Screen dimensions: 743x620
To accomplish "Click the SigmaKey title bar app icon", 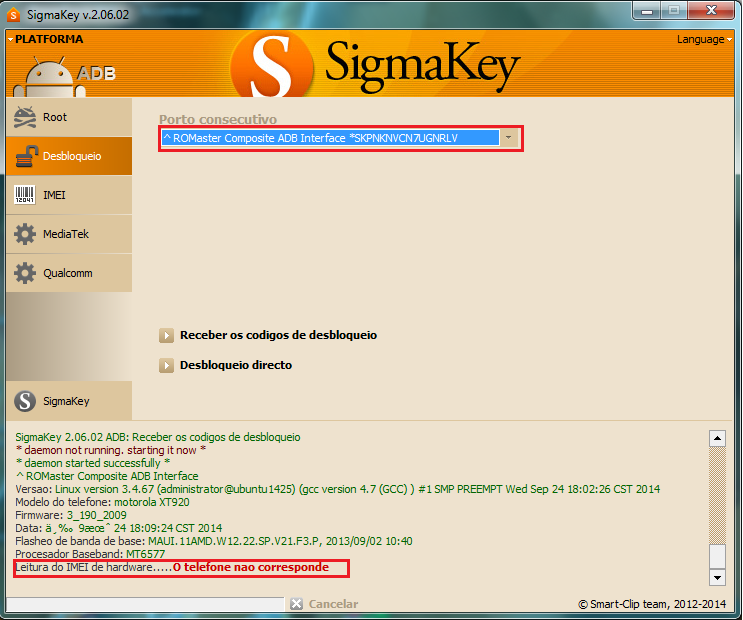I will tap(14, 15).
